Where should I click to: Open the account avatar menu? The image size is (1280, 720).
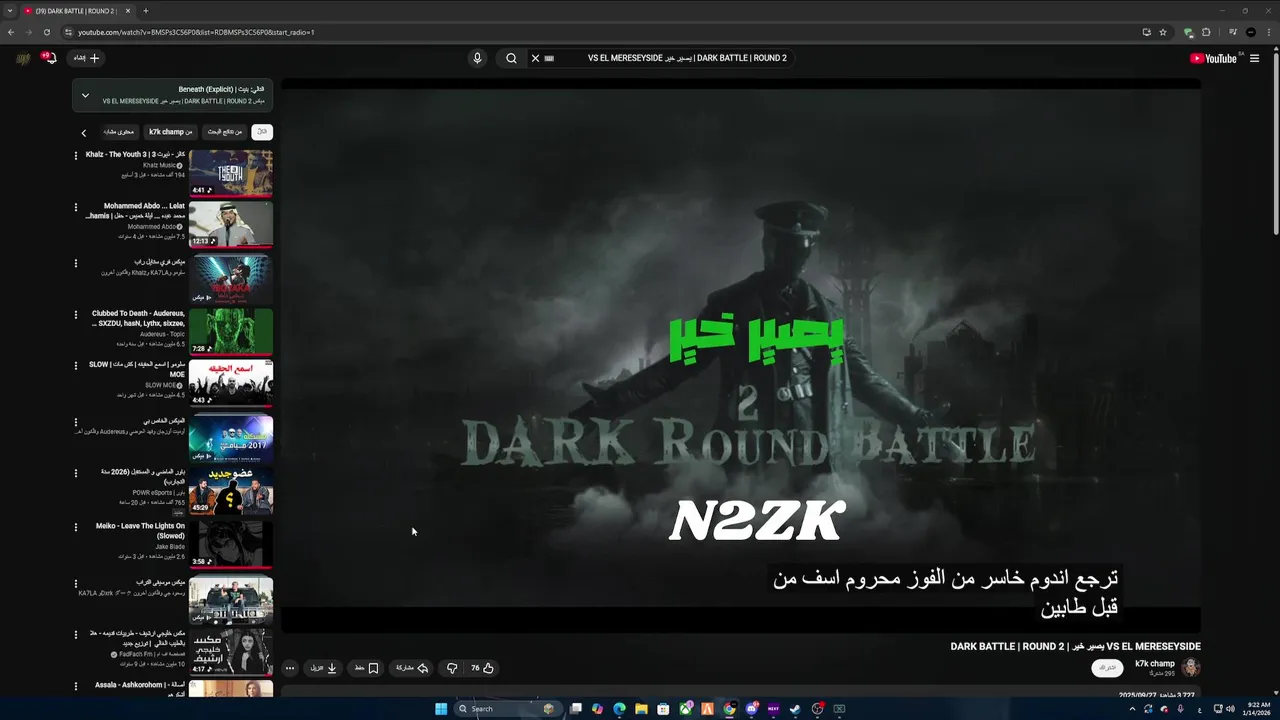(23, 58)
